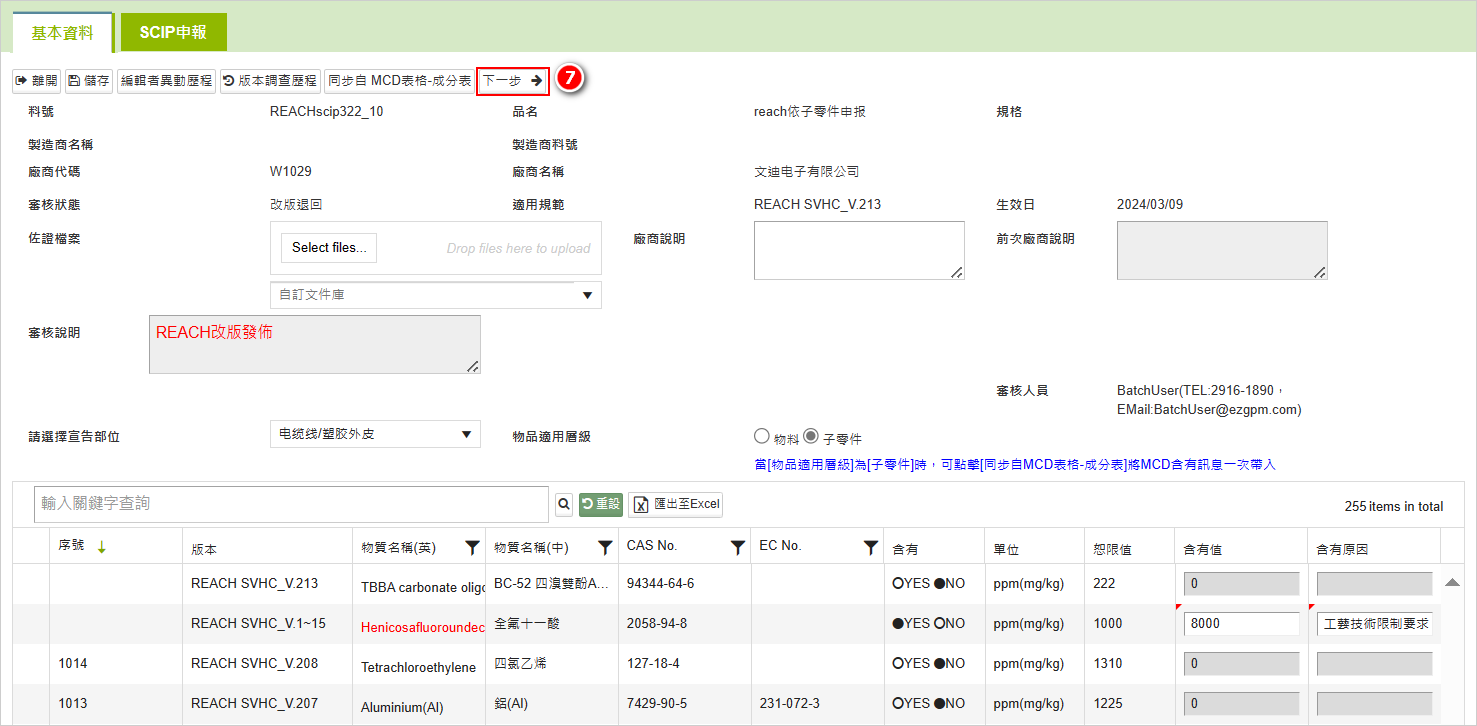Click the 儲存 (save) button
1477x726 pixels.
(x=89, y=81)
